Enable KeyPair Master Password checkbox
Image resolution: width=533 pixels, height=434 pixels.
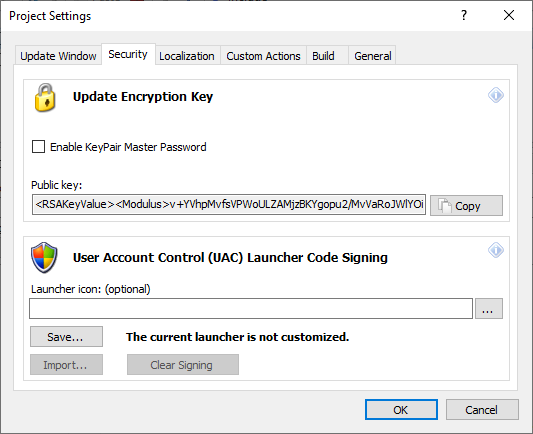click(x=38, y=147)
